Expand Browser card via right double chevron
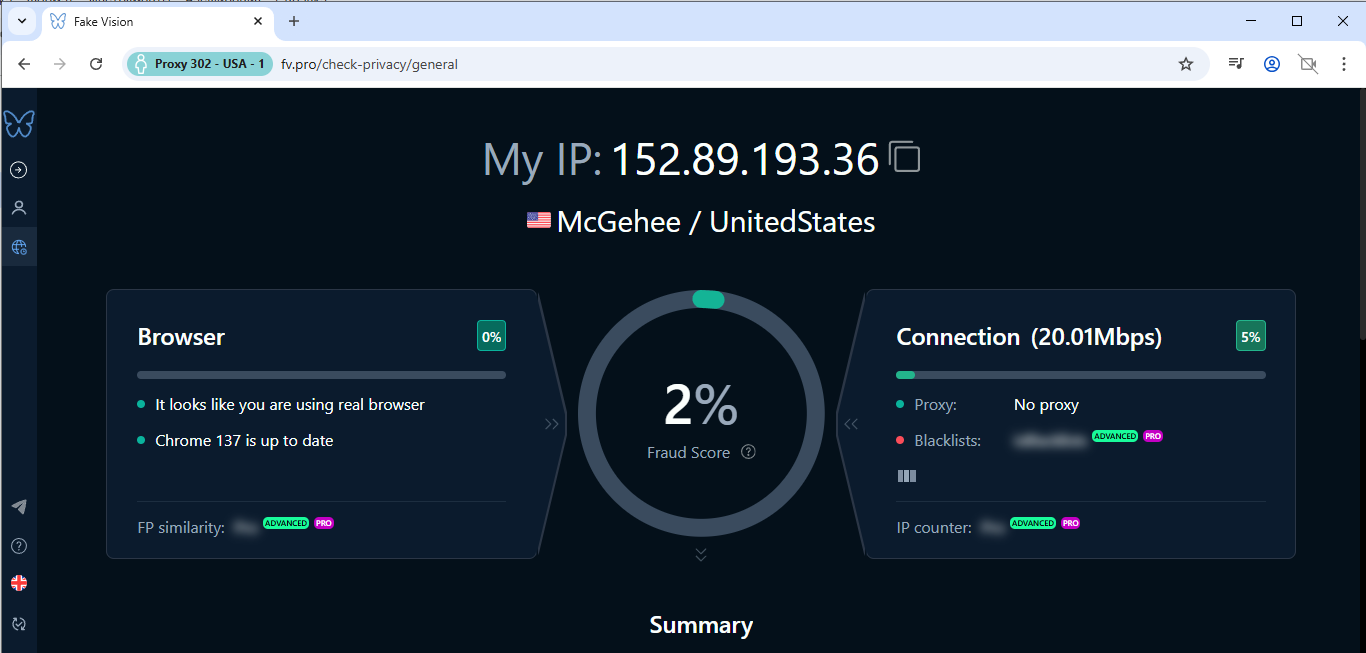 (552, 424)
